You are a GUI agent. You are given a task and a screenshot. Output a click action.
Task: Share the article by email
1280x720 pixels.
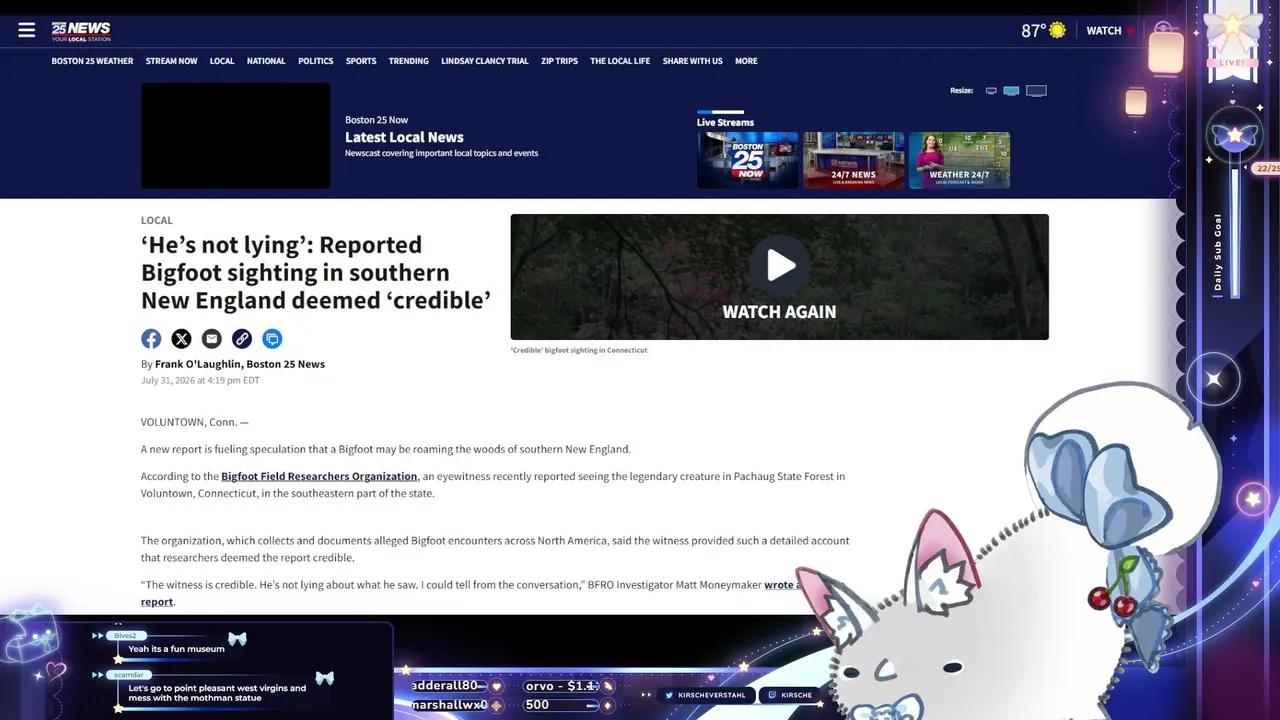(x=211, y=339)
